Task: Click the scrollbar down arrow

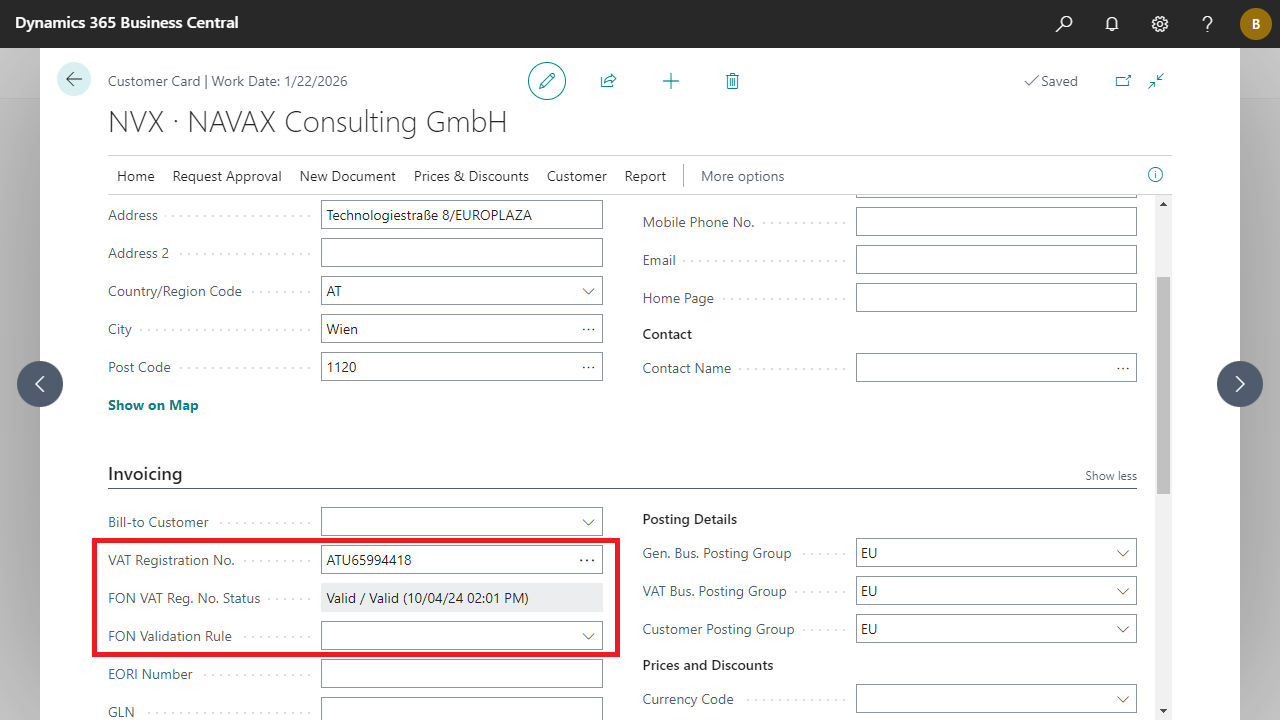Action: point(1163,711)
